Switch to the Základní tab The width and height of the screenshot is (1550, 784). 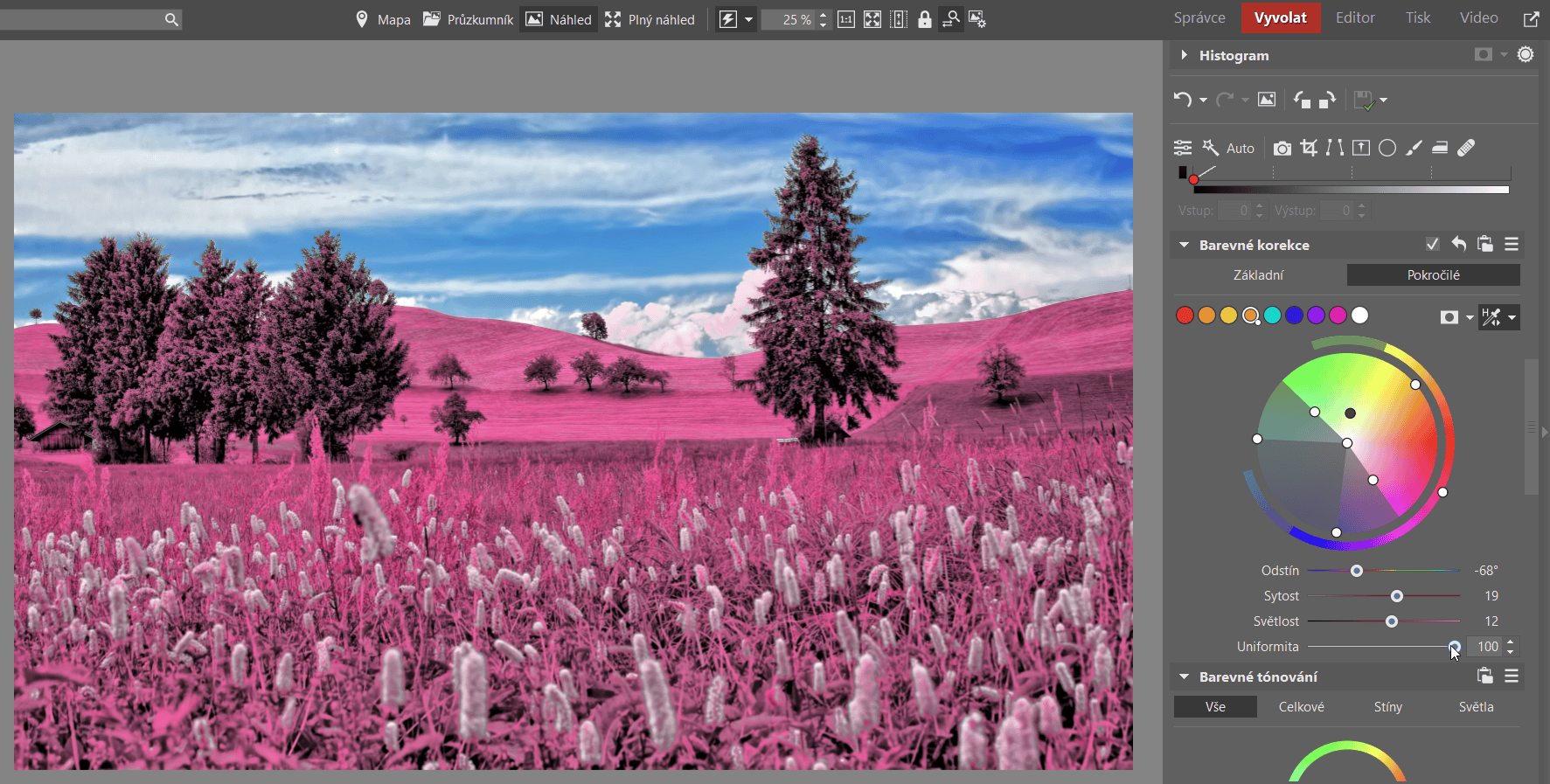tap(1258, 274)
